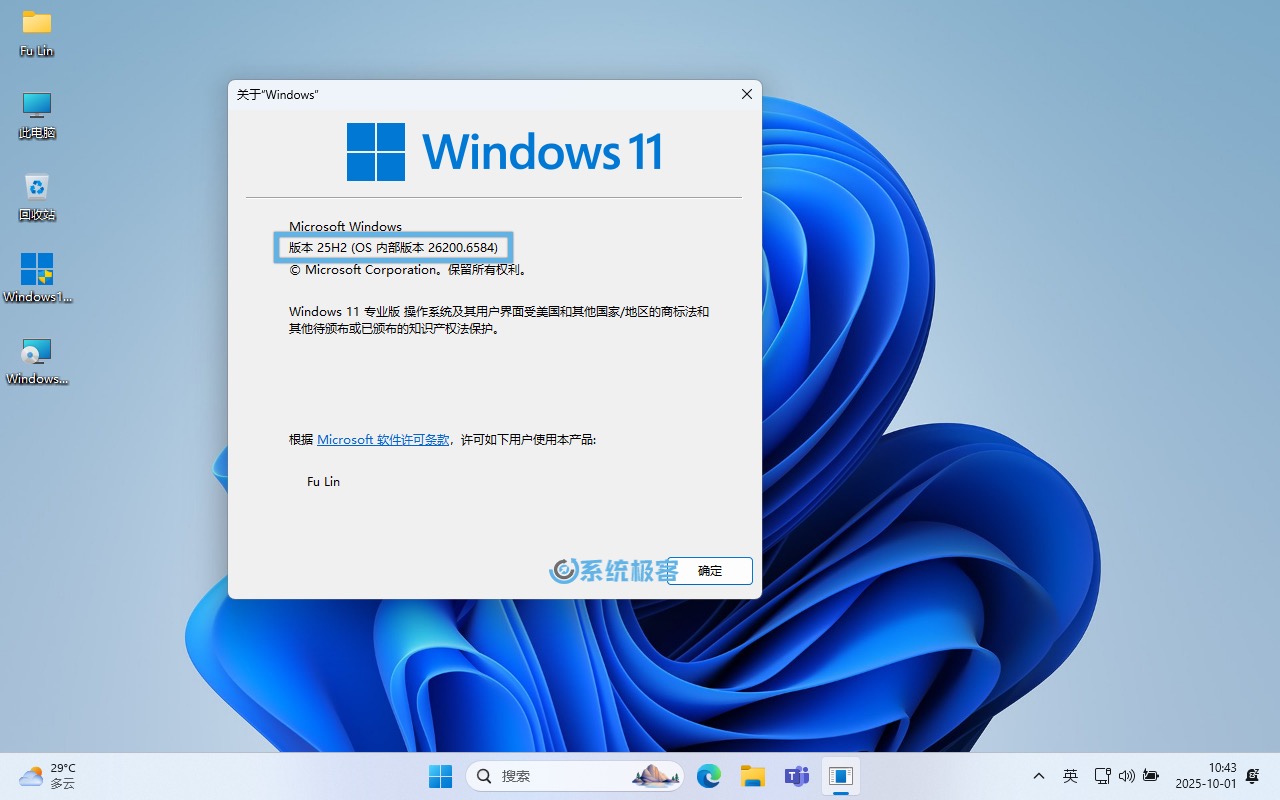Screen dimensions: 1280x800
Task: Expand the hidden tray icons chevron
Action: (x=1039, y=776)
